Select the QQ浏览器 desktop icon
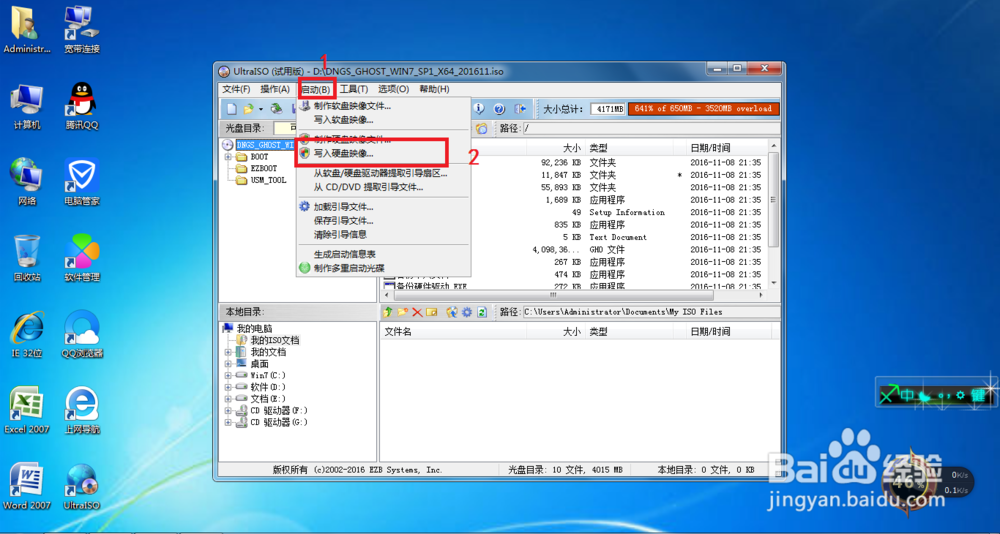The height and width of the screenshot is (534, 1000). point(82,334)
